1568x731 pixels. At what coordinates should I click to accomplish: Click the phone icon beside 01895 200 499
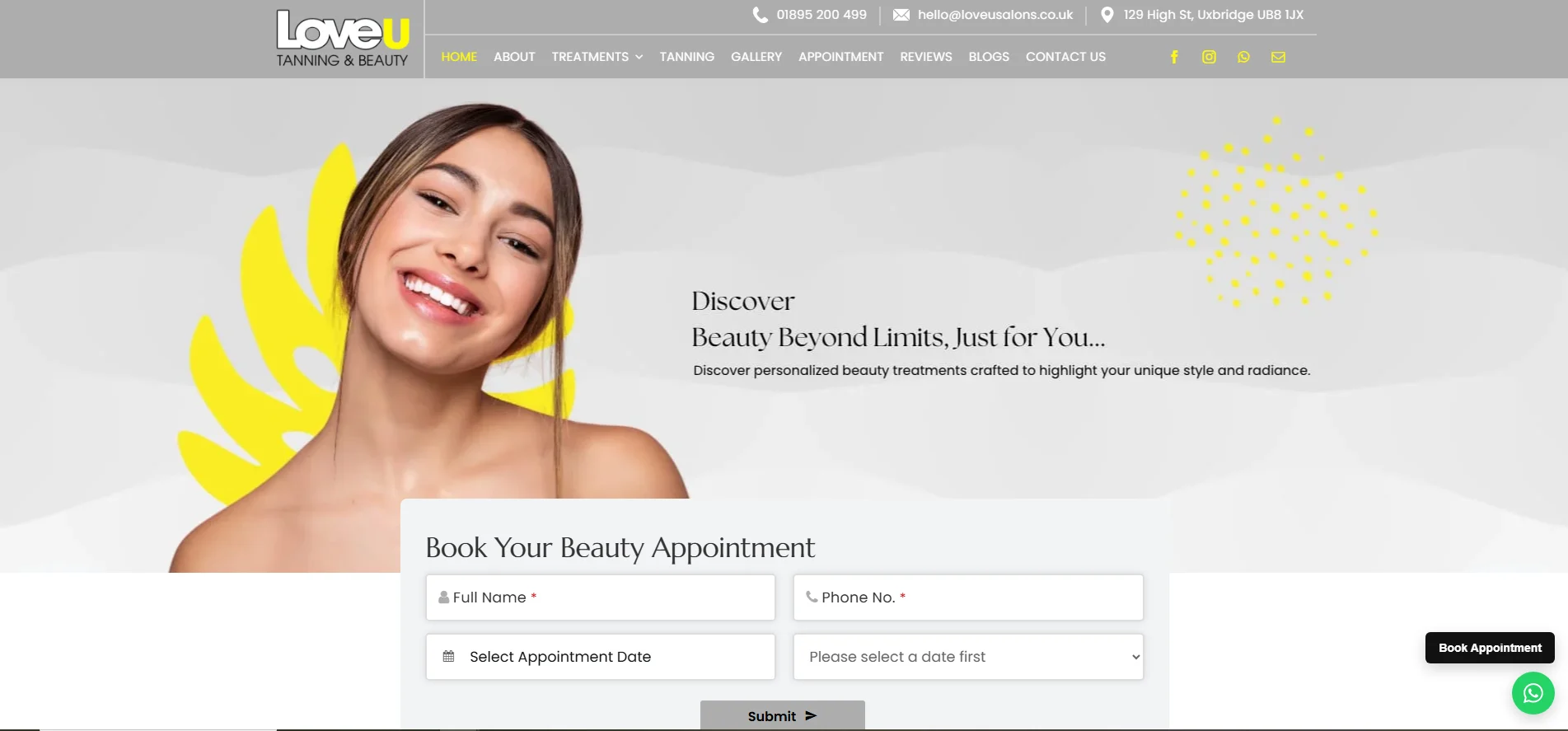760,15
